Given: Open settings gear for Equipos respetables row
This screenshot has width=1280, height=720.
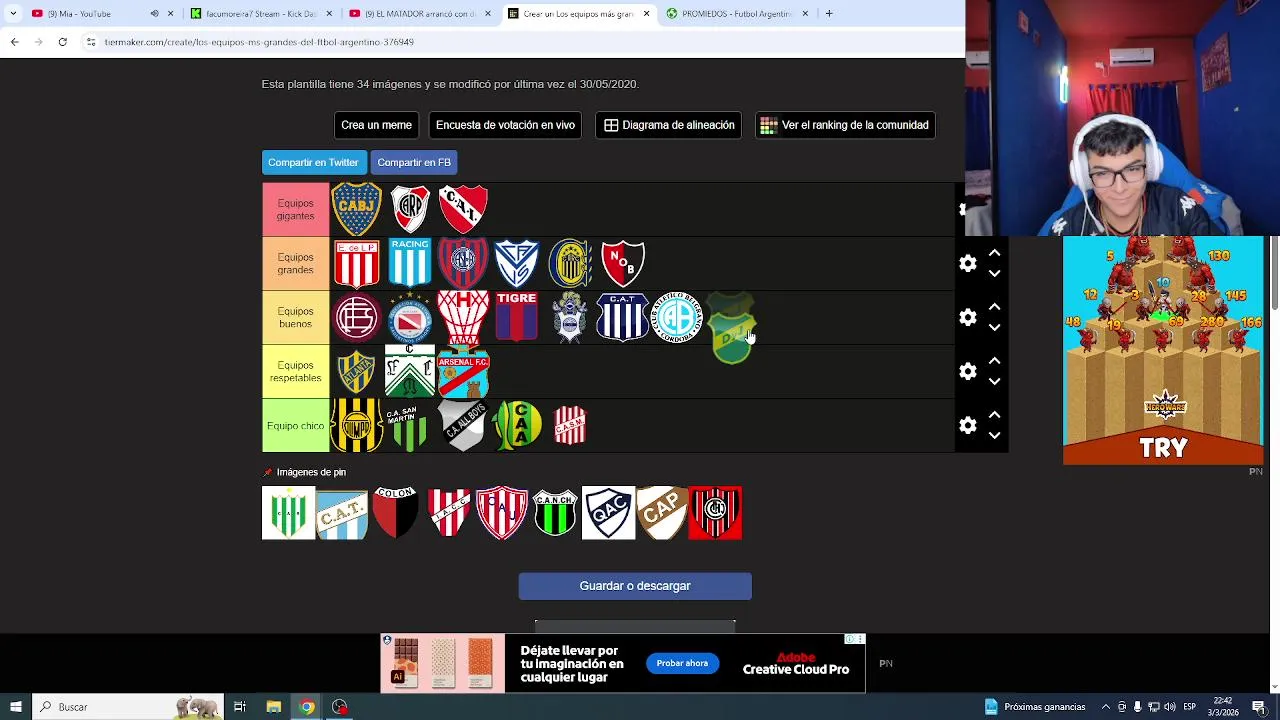Looking at the screenshot, I should coord(968,371).
